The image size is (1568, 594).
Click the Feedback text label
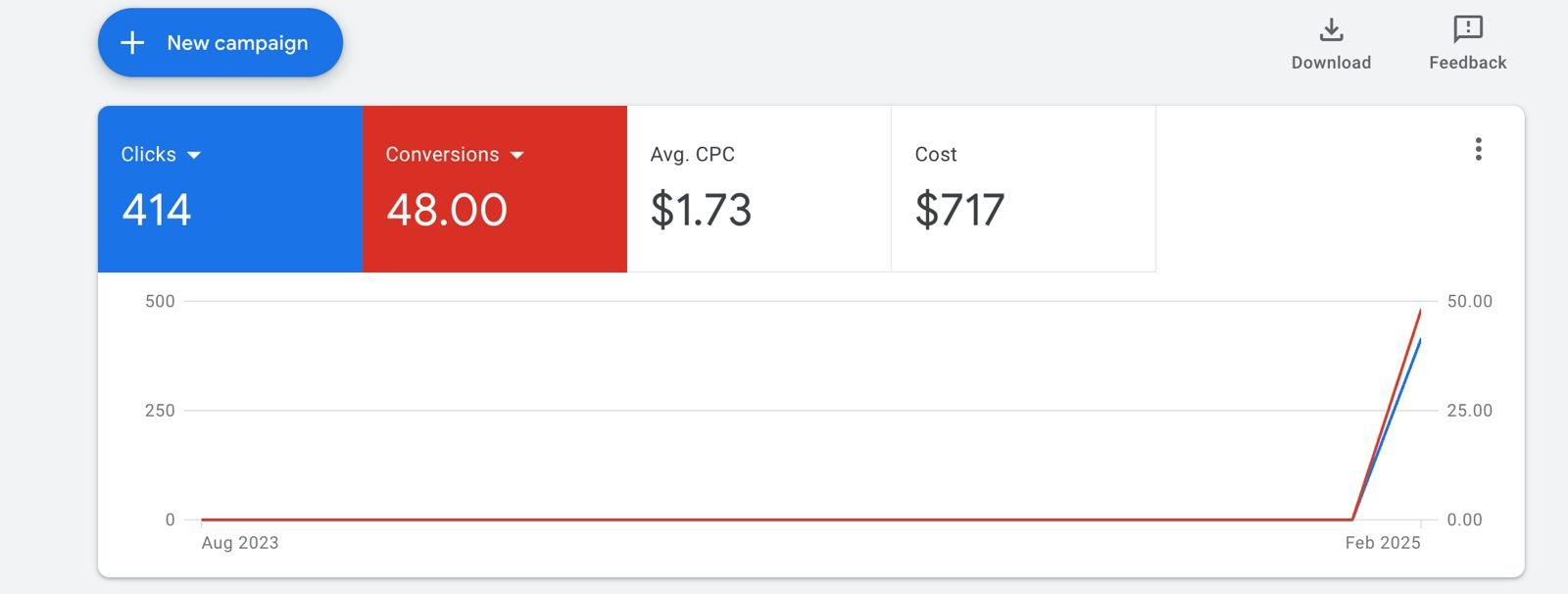coord(1467,63)
